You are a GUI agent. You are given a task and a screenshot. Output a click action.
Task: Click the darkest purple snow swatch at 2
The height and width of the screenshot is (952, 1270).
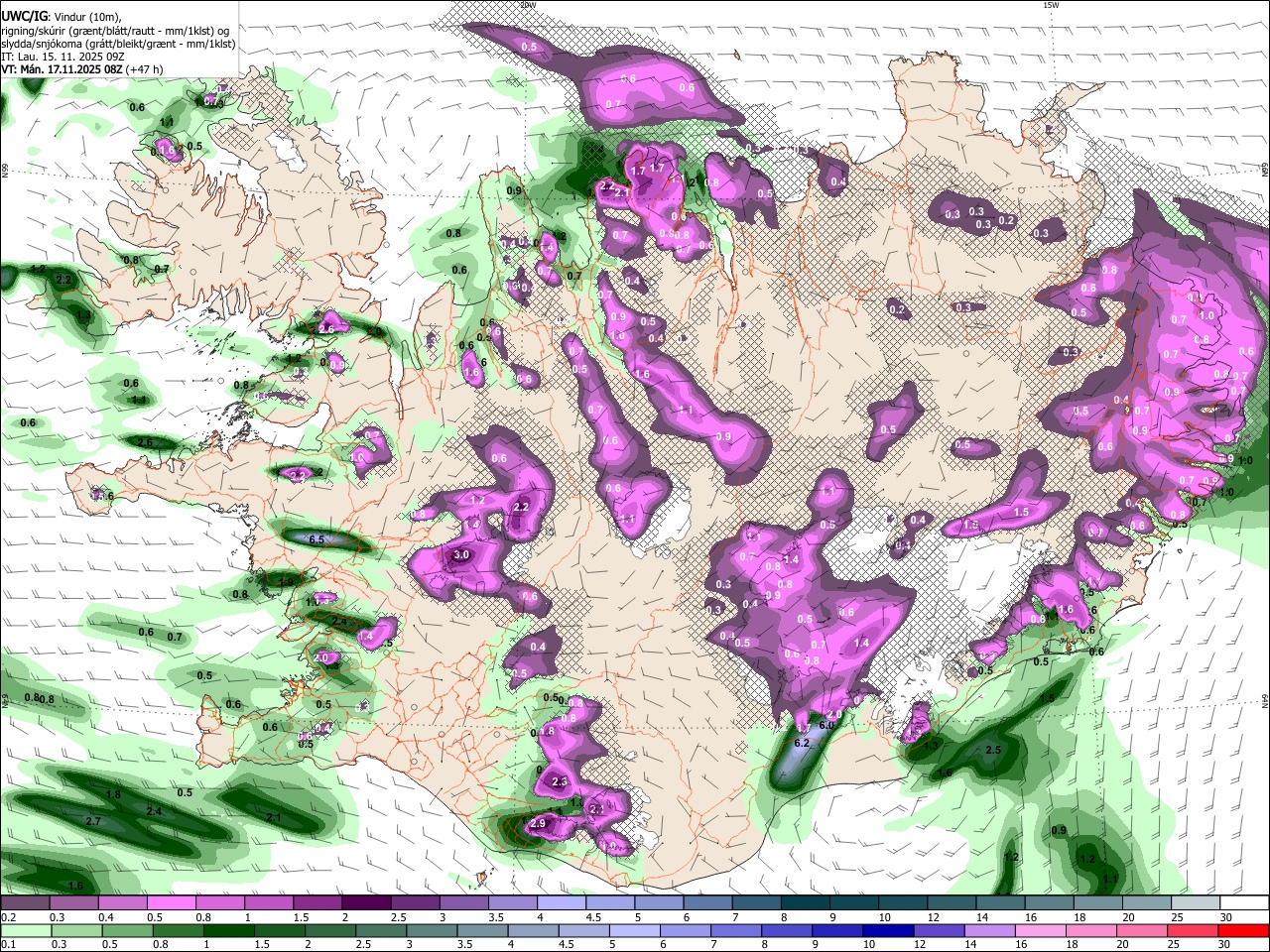(365, 903)
